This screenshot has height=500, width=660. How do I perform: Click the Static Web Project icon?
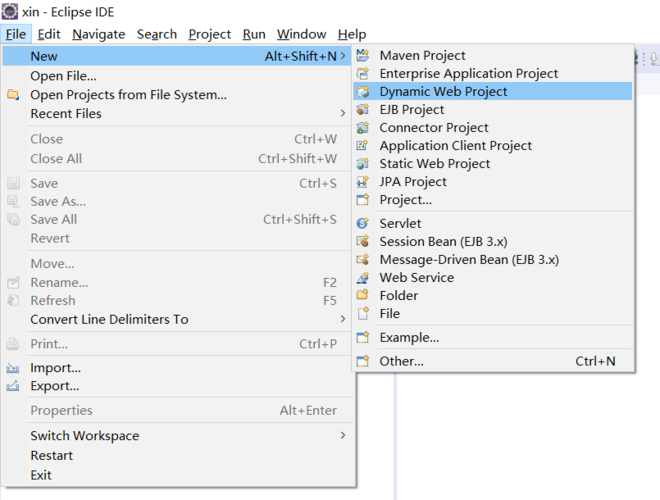[x=362, y=164]
